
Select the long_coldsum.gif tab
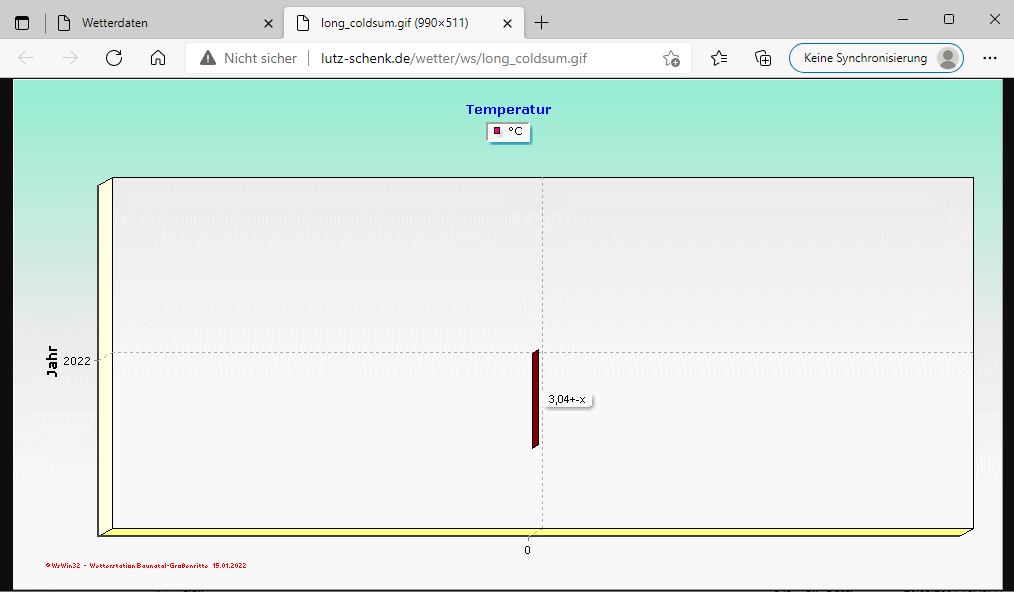point(395,22)
